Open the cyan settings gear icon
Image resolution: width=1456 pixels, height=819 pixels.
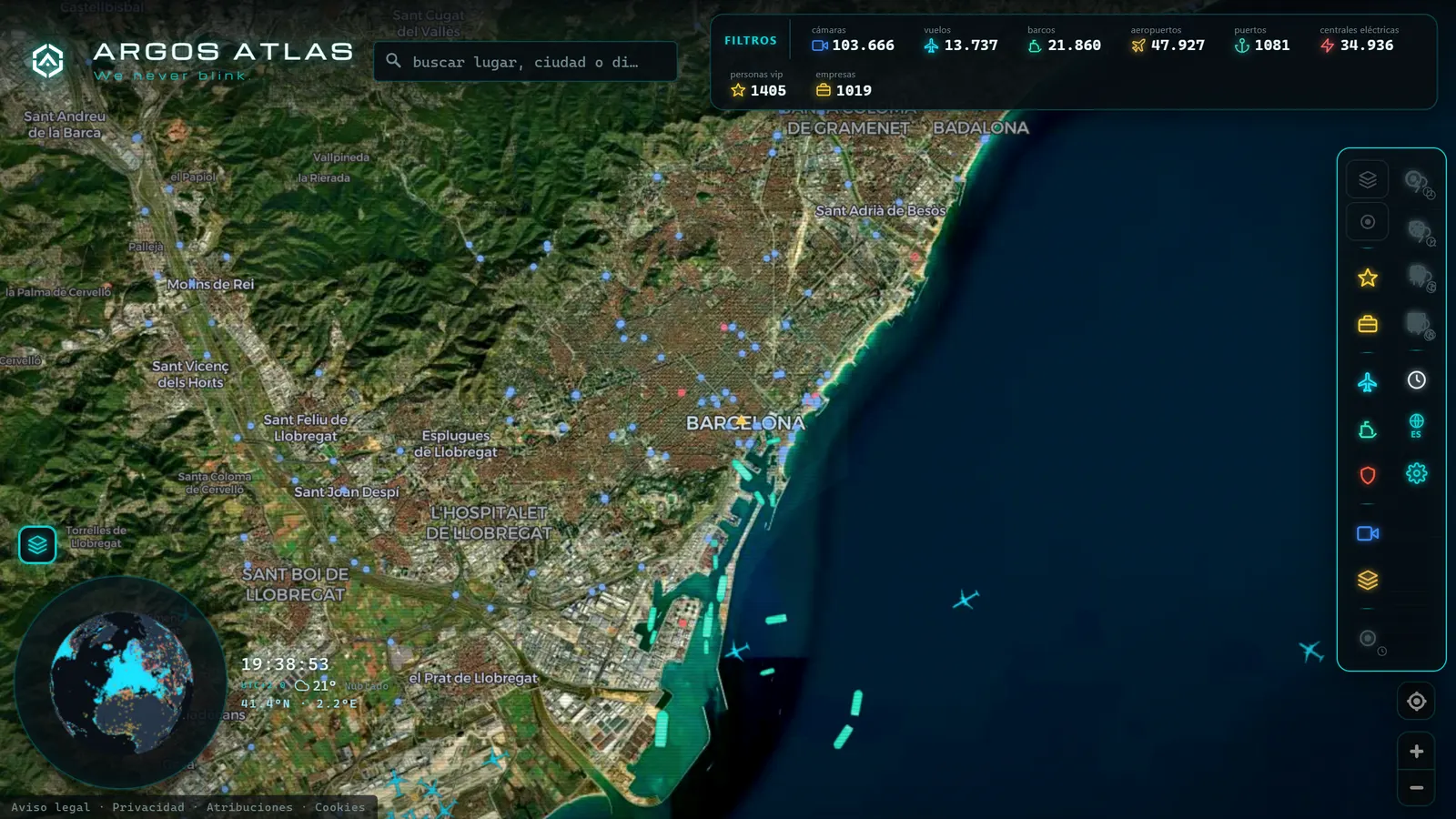tap(1416, 473)
